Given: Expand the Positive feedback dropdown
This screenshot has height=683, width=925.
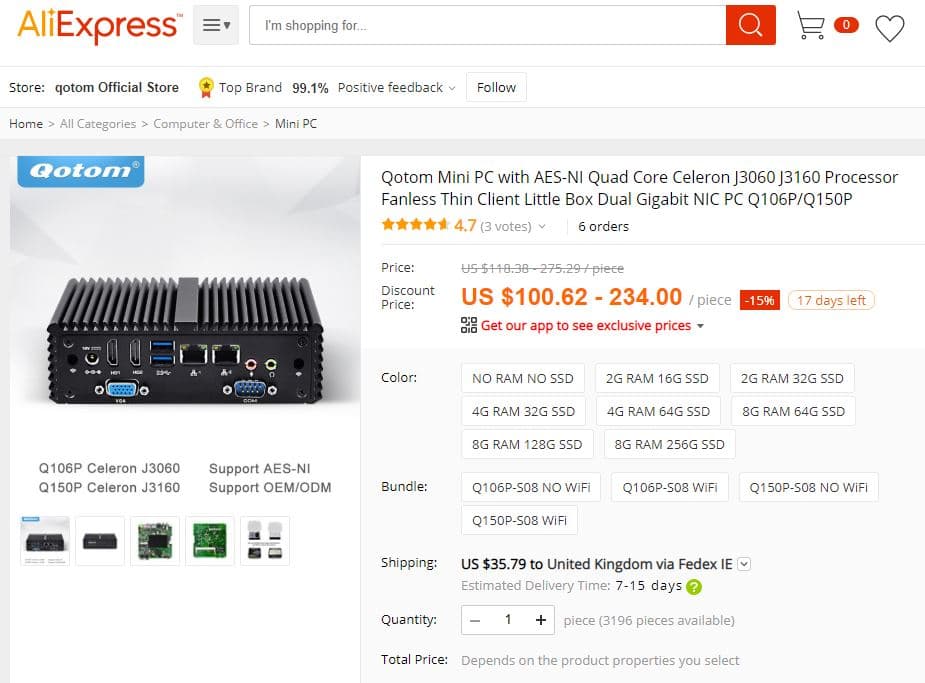Looking at the screenshot, I should (x=451, y=88).
